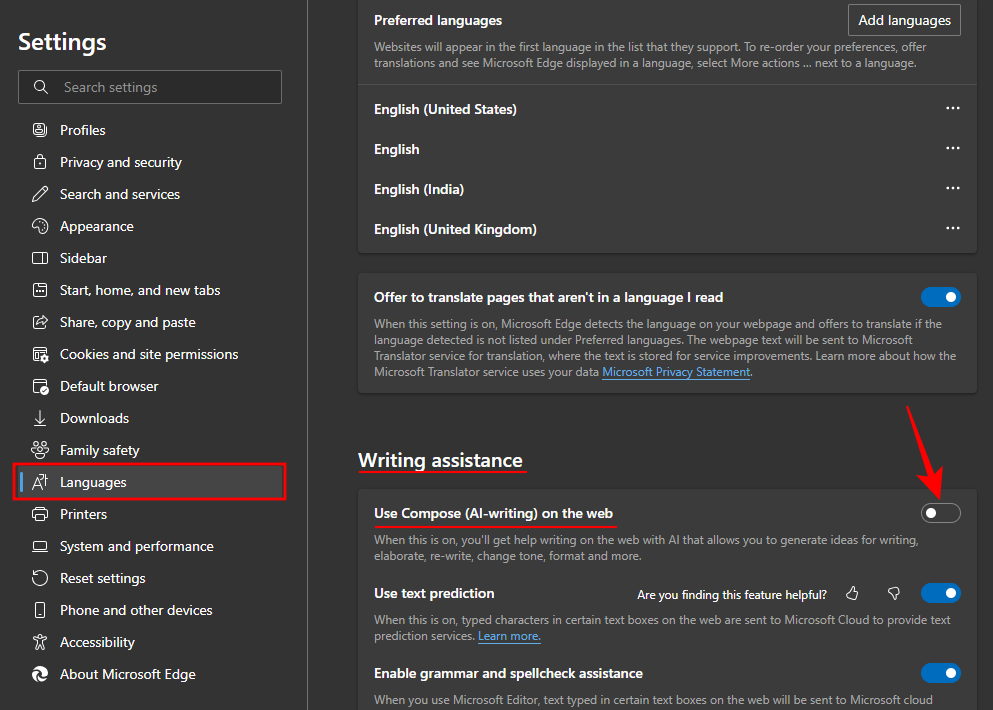The height and width of the screenshot is (710, 993).
Task: Click the Downloads arrow icon
Action: point(40,418)
